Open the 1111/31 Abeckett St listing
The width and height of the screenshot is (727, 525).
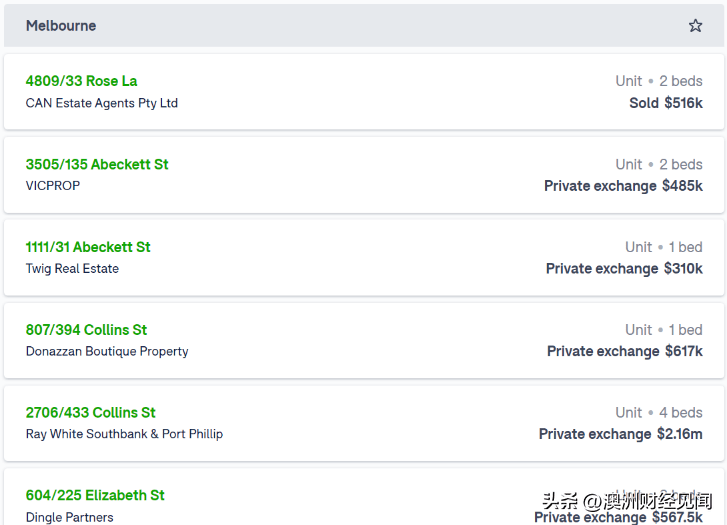[x=88, y=247]
